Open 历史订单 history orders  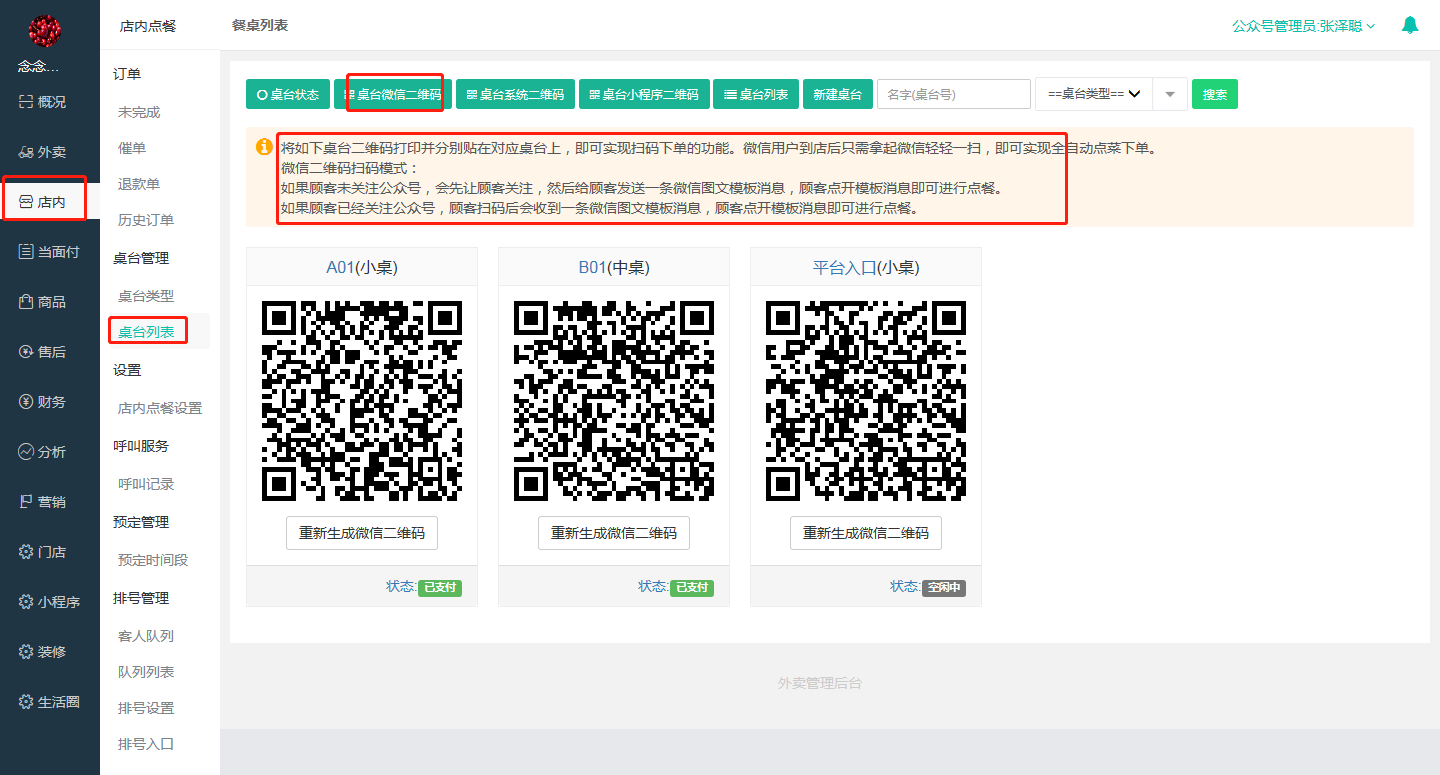point(146,220)
